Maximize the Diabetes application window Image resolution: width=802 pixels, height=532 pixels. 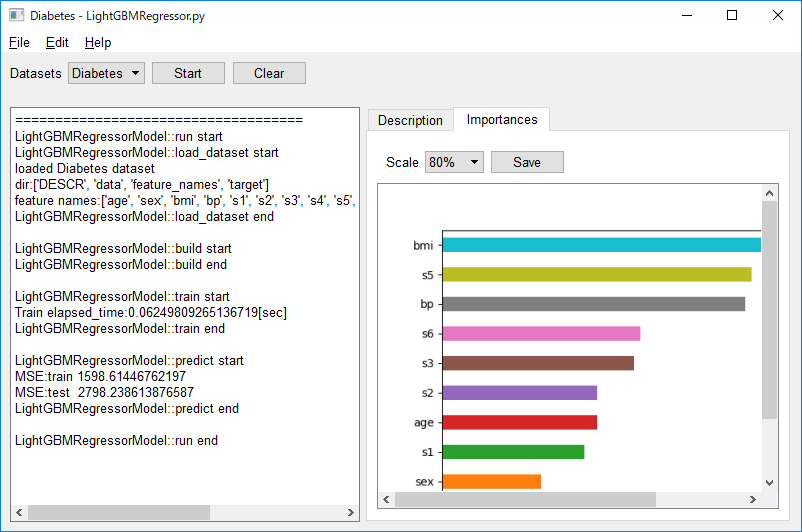click(732, 15)
